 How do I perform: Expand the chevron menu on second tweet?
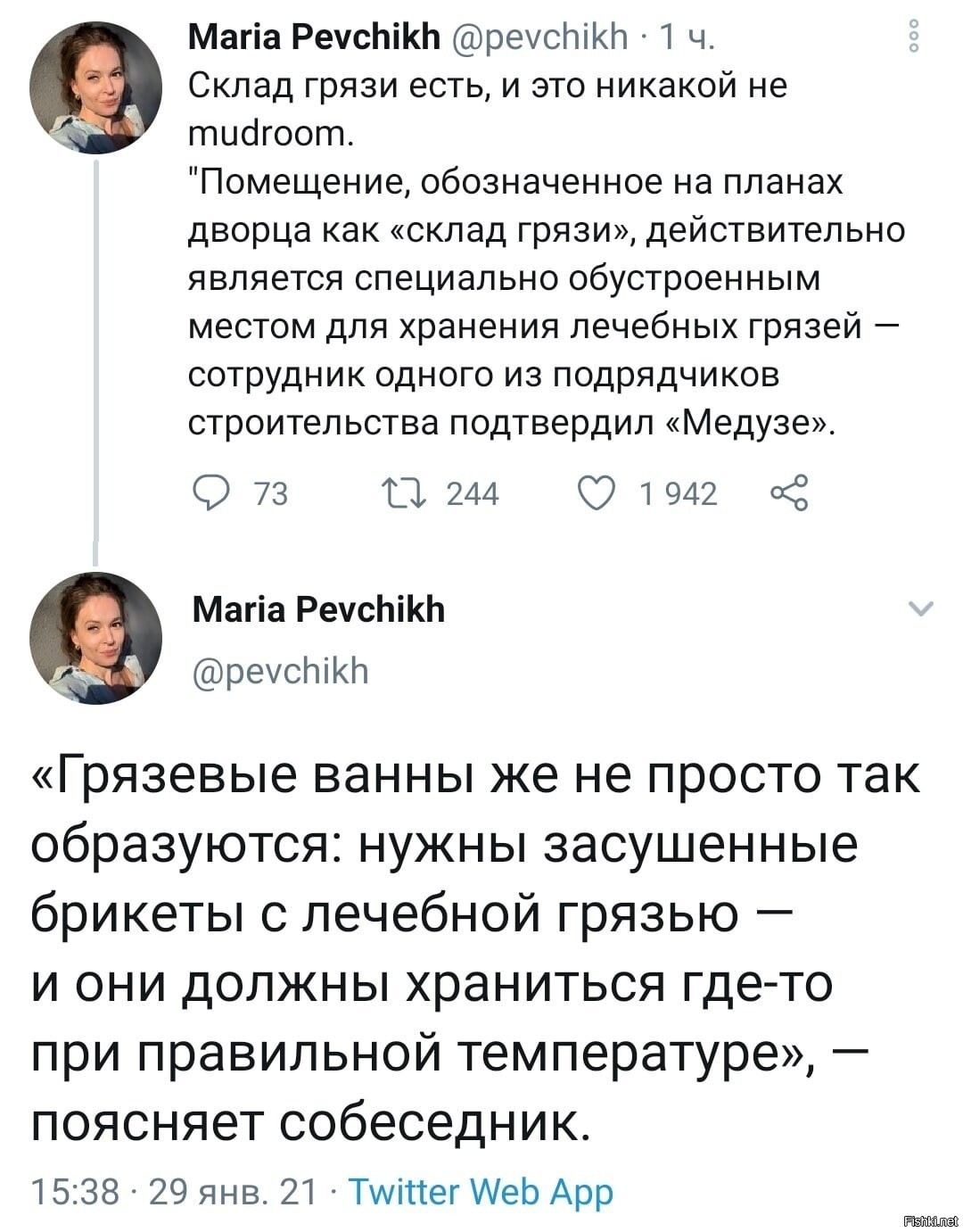(921, 610)
